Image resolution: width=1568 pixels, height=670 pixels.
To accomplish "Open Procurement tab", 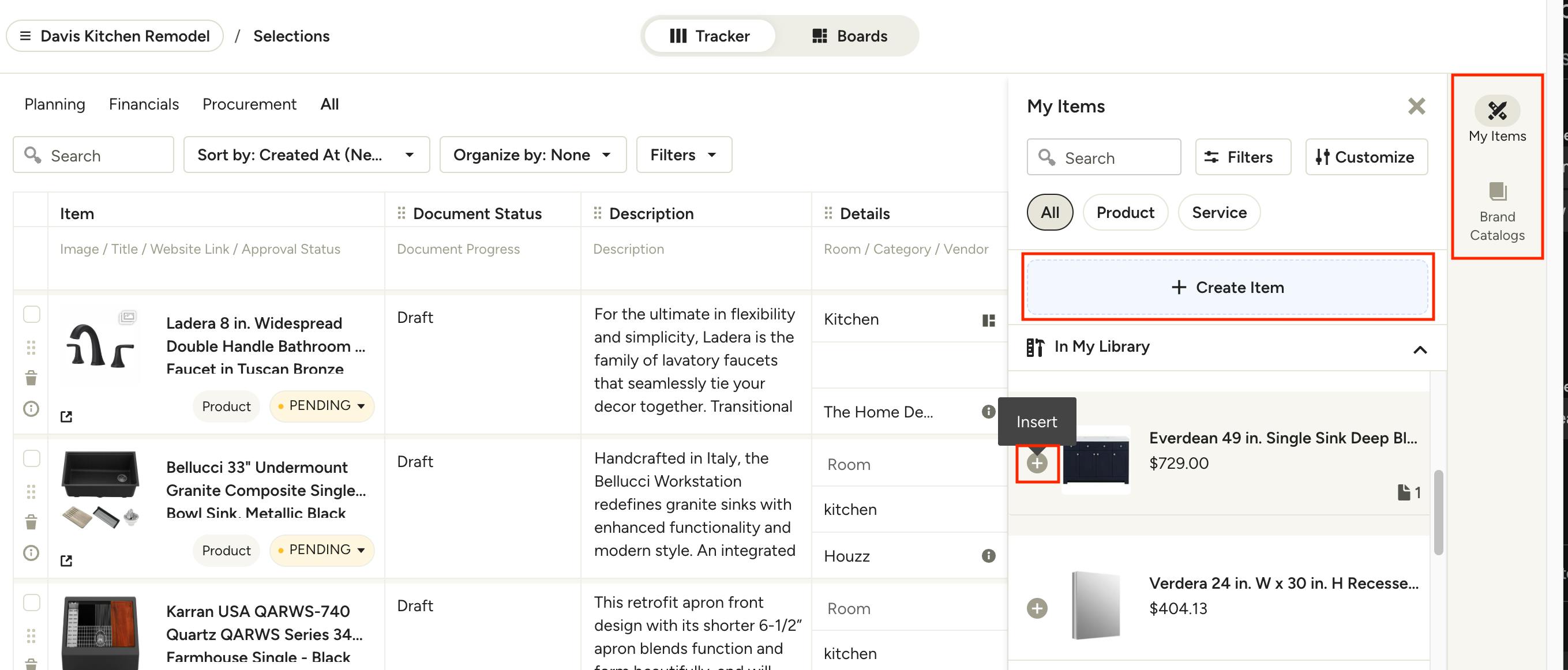I will tap(250, 104).
